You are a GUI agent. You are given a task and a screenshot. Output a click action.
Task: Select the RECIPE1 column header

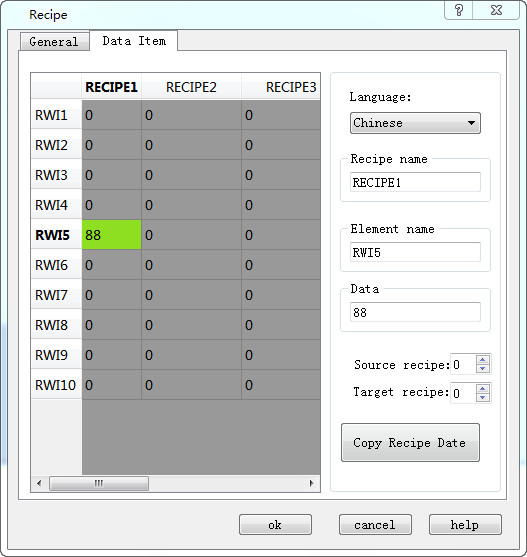click(112, 87)
